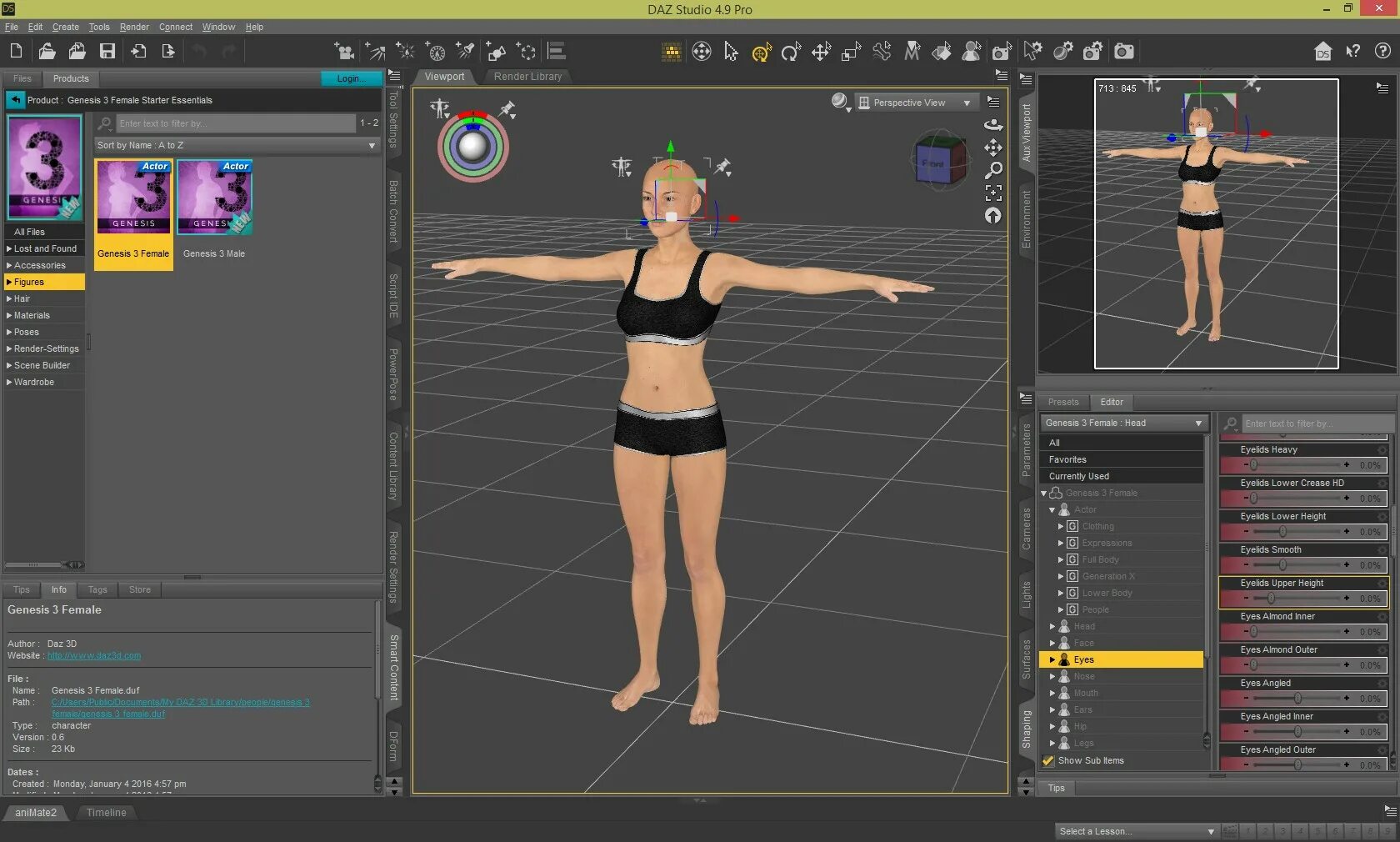Select the All filter in parameters

1122,443
